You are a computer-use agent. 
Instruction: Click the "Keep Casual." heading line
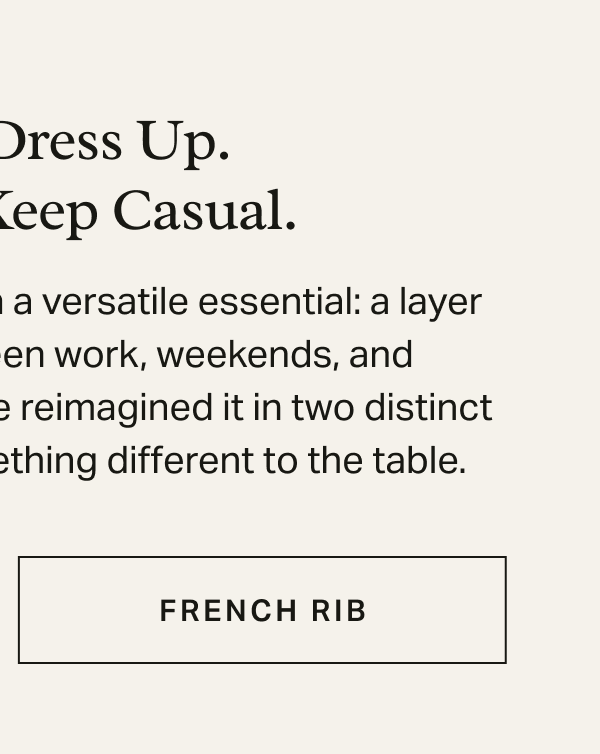point(148,212)
